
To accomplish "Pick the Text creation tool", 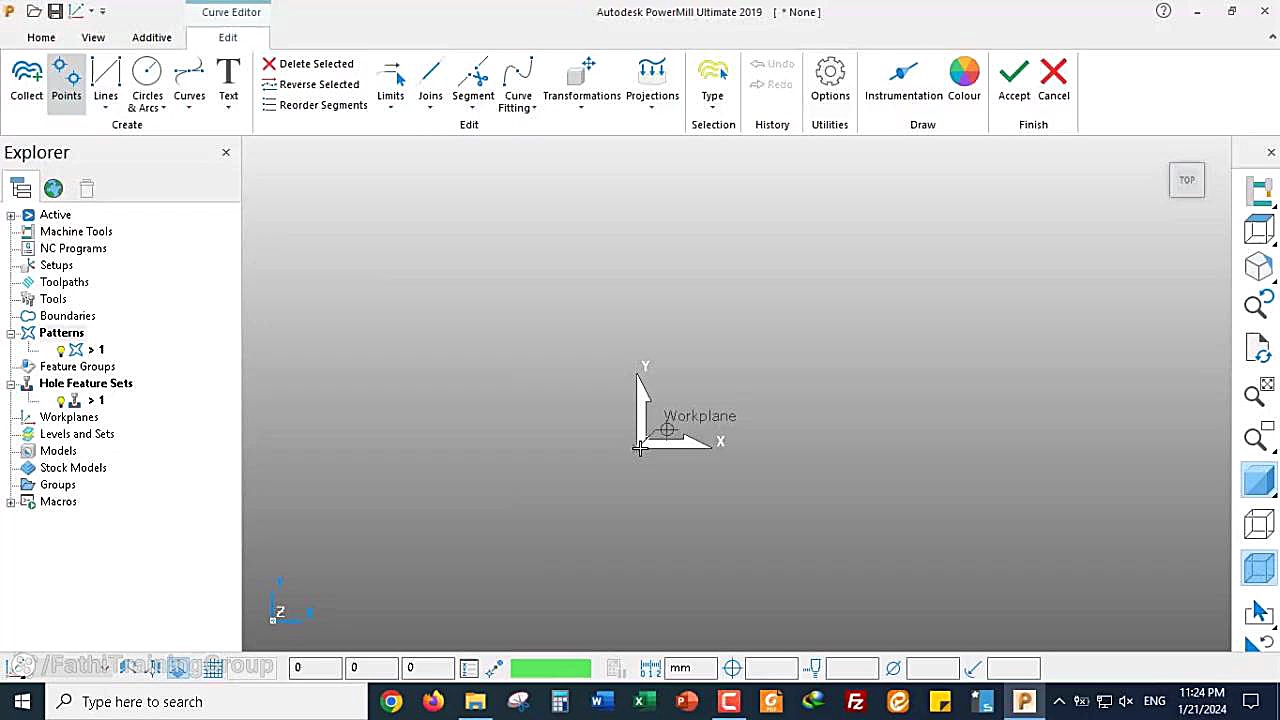I will 228,76.
